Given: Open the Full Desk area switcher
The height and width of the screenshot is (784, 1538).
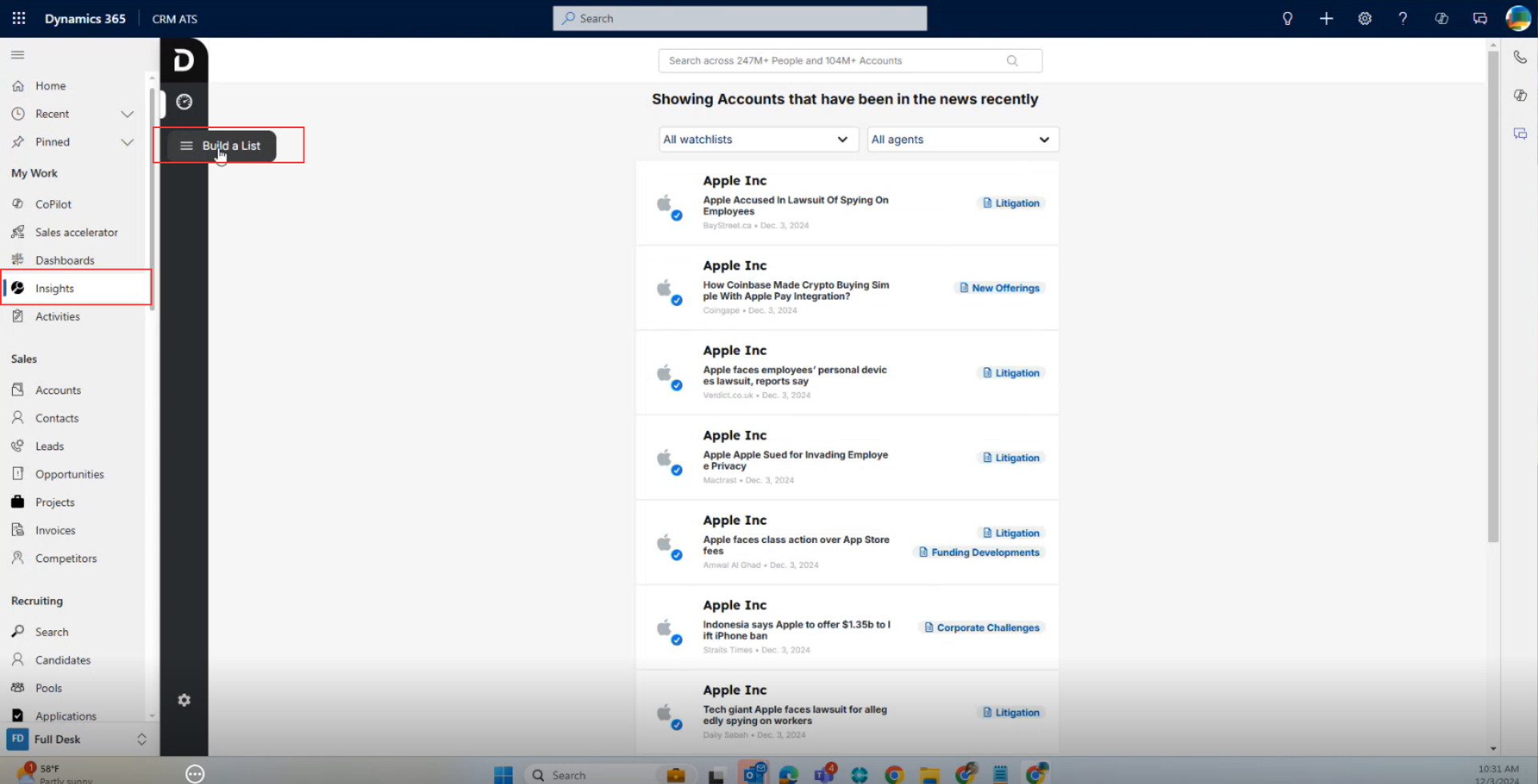Looking at the screenshot, I should click(x=77, y=739).
